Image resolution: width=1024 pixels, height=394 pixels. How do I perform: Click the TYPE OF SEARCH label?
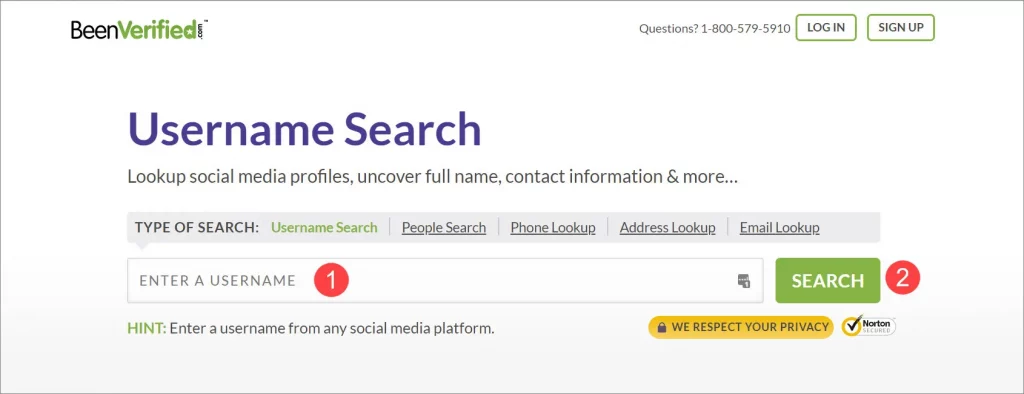coord(197,227)
